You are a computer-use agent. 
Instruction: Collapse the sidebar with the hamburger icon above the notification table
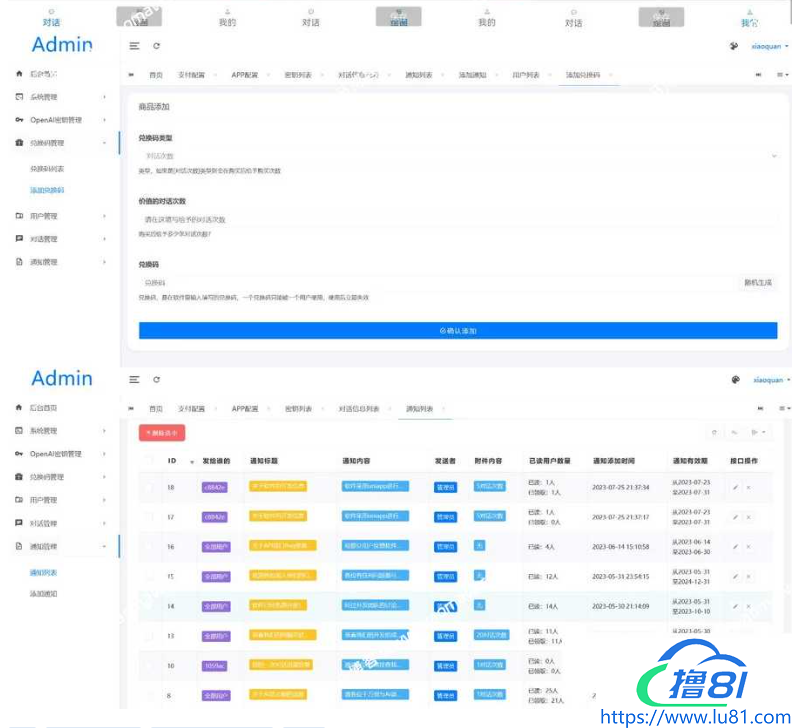[x=134, y=380]
